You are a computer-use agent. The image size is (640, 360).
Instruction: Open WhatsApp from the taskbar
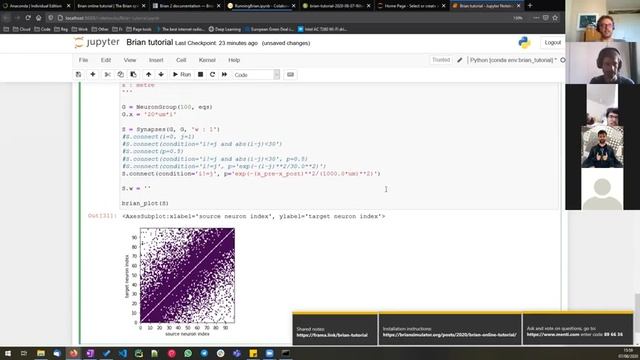[x=188, y=353]
